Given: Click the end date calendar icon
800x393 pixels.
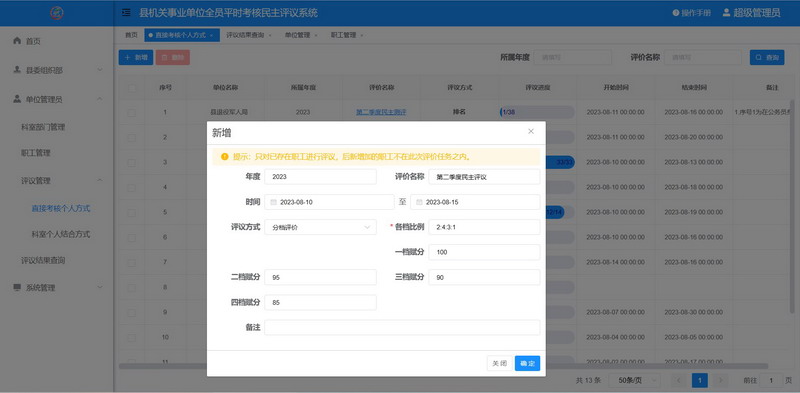Looking at the screenshot, I should (419, 202).
